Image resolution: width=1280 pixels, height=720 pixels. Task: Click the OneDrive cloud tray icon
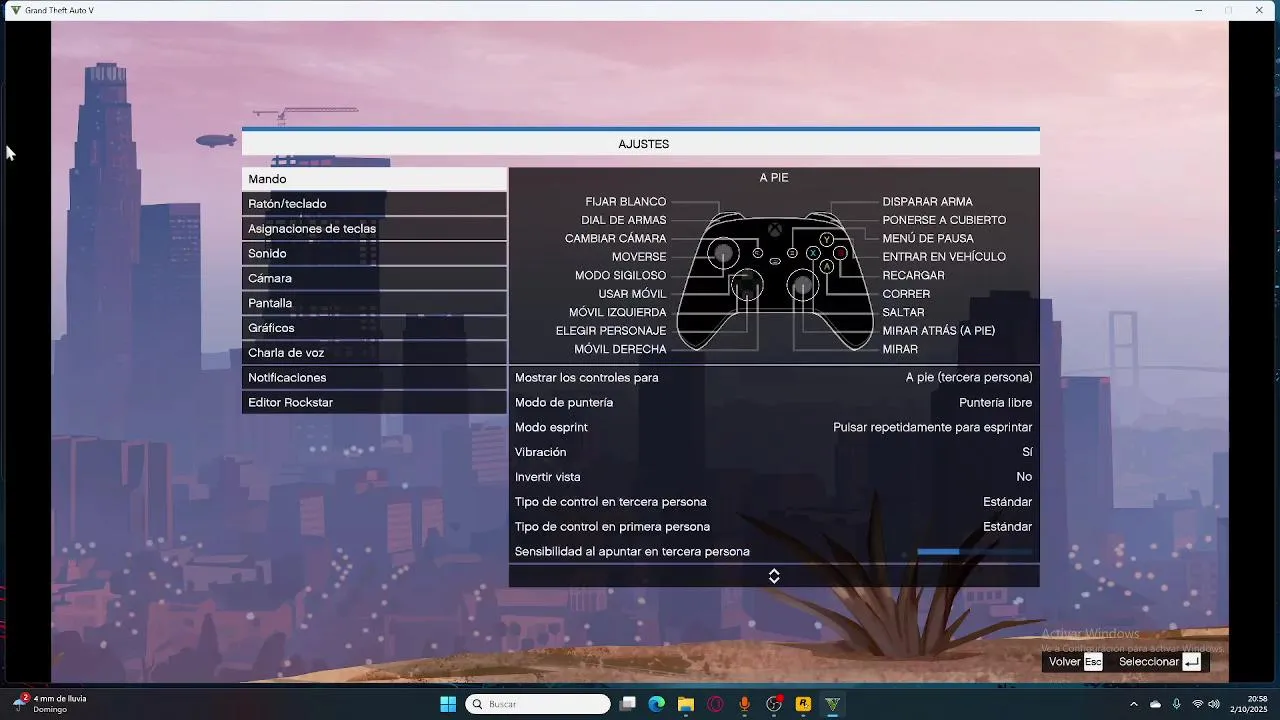coord(1155,704)
